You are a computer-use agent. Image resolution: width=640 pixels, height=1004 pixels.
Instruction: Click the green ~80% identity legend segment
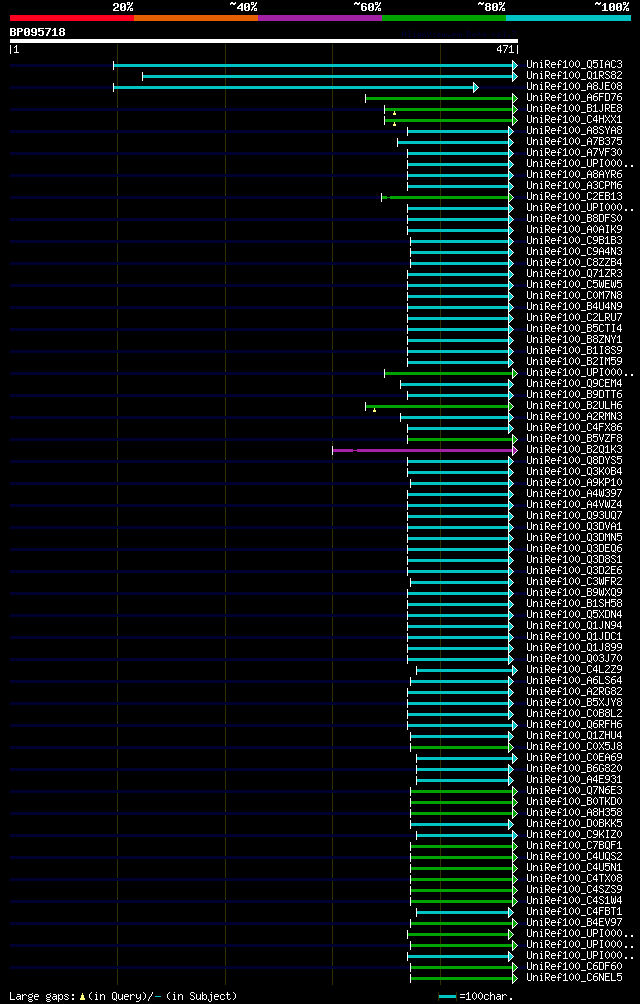pos(444,18)
